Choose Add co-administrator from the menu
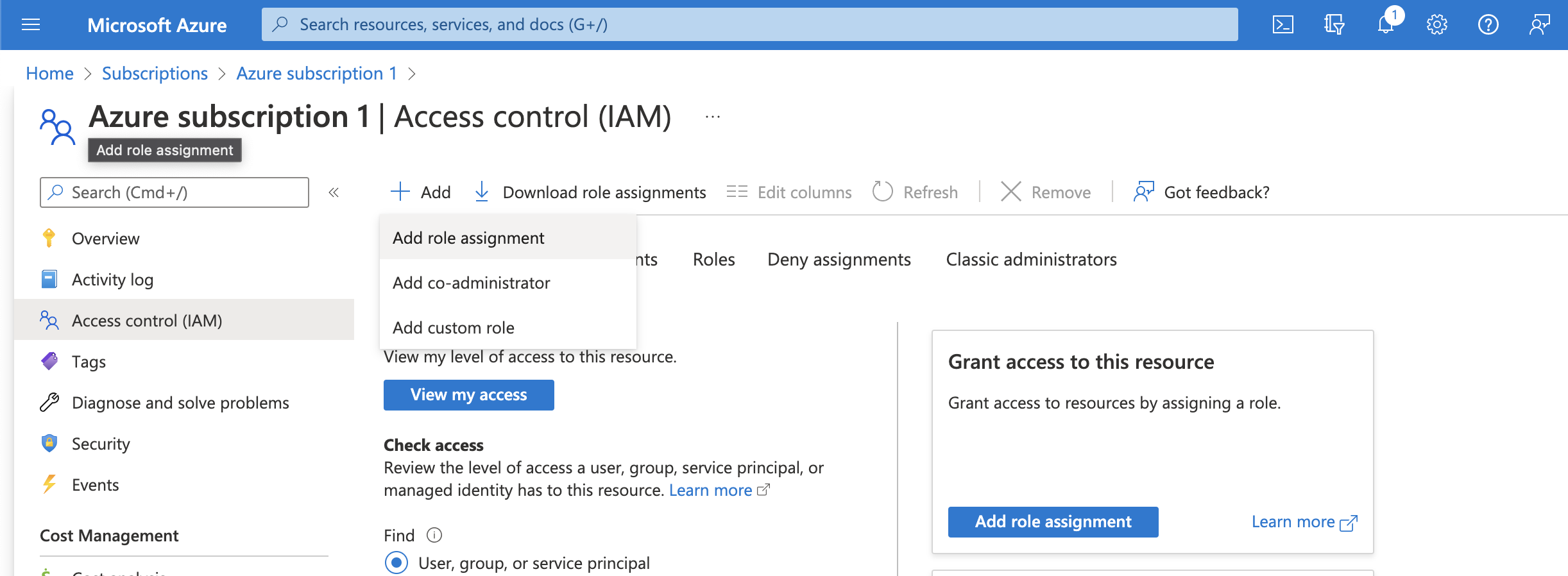Image resolution: width=1568 pixels, height=576 pixels. pos(471,283)
